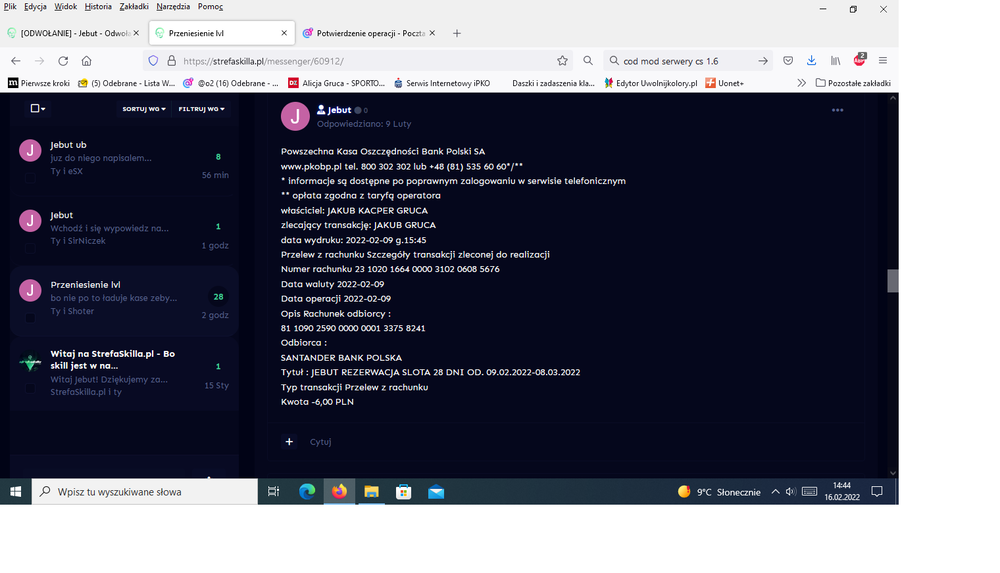Click the page vertical scrollbar thumb
Screen dimensions: 1000x573
coord(893,281)
